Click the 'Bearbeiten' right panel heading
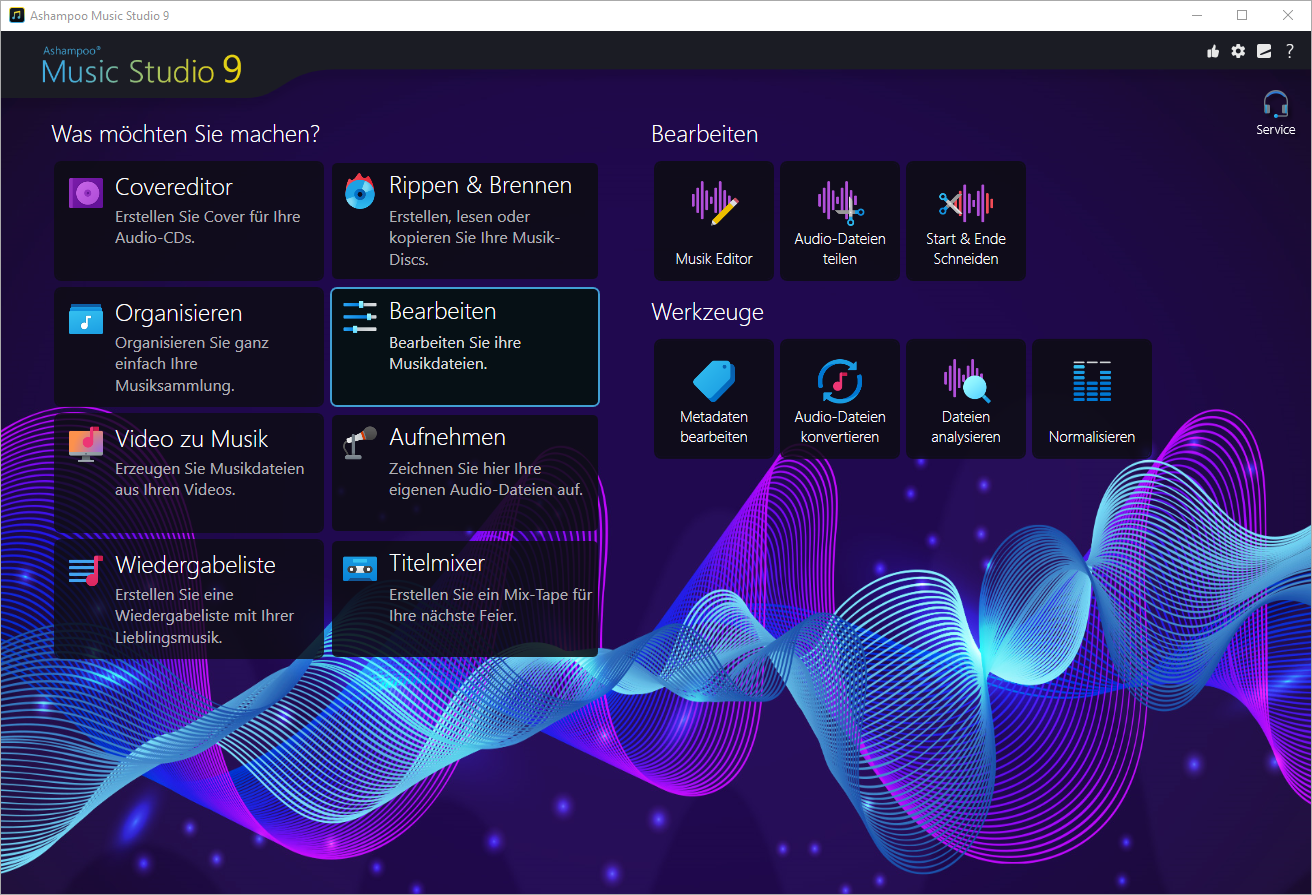Image resolution: width=1312 pixels, height=895 pixels. coord(705,134)
